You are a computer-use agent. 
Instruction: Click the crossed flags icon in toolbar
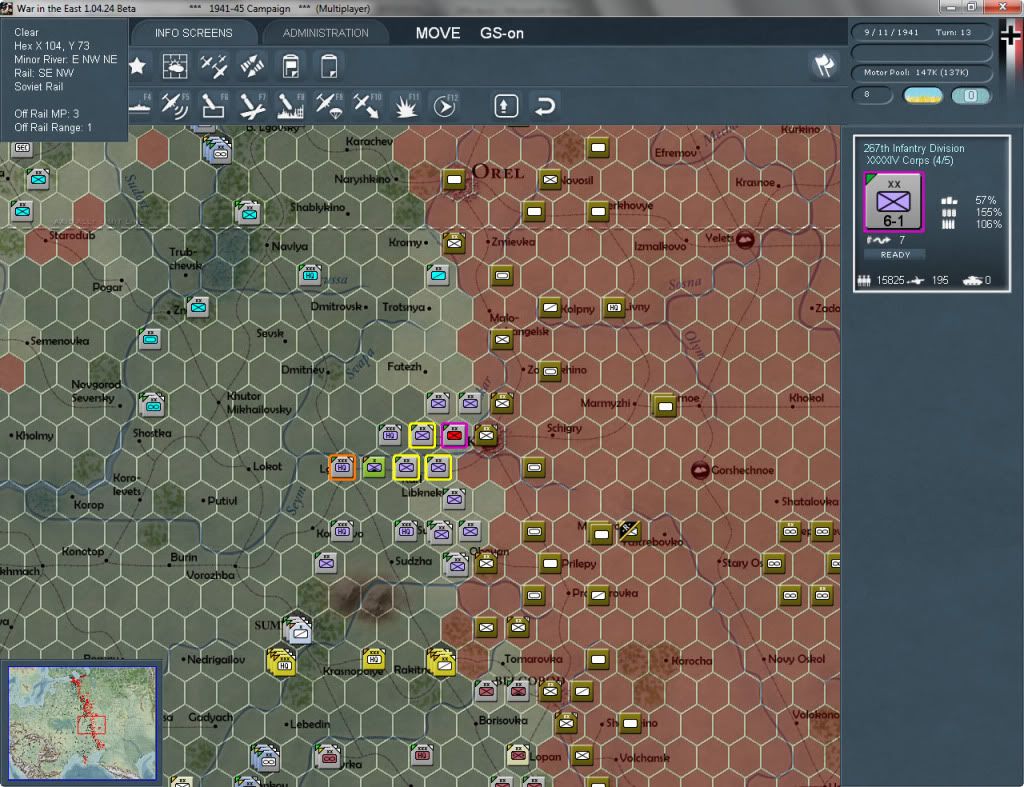(824, 65)
